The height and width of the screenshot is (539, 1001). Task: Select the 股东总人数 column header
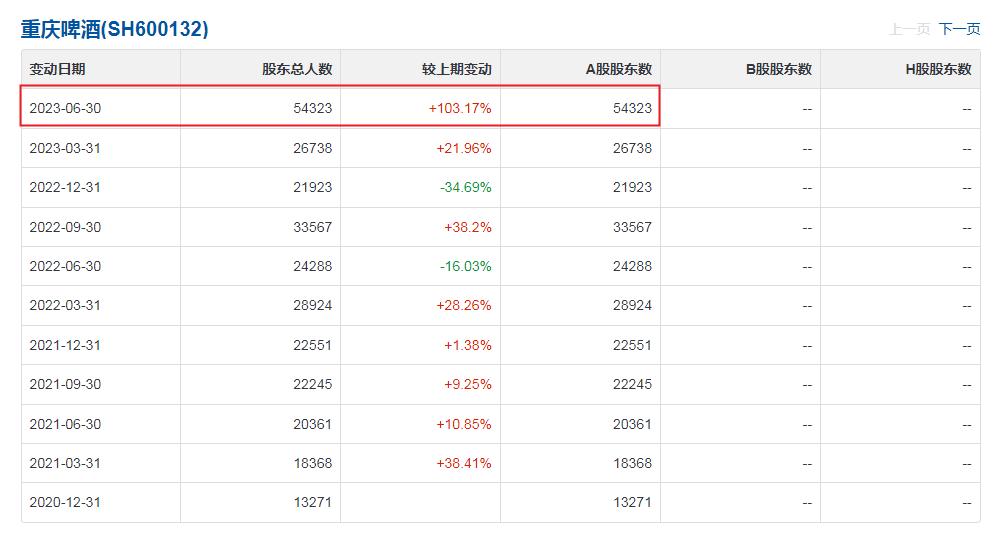tap(297, 69)
